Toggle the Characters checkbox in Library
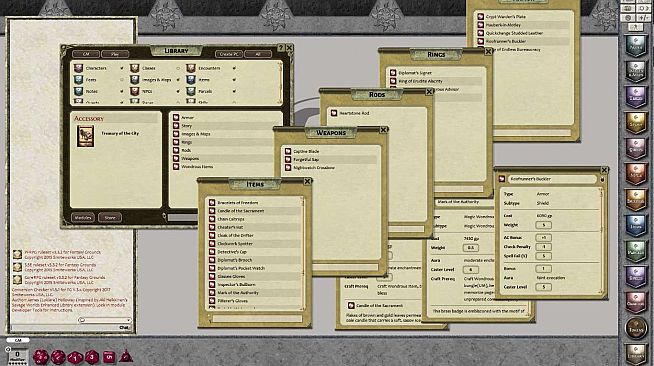This screenshot has width=654, height=366. (122, 68)
